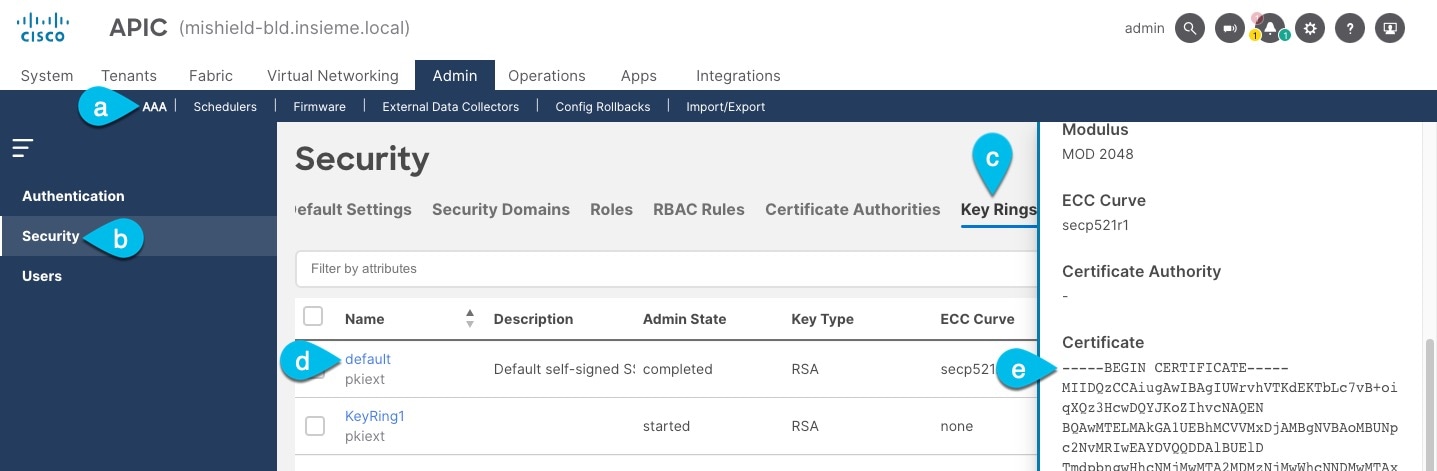The width and height of the screenshot is (1437, 471).
Task: Select the Admin menu tab
Action: [x=455, y=75]
